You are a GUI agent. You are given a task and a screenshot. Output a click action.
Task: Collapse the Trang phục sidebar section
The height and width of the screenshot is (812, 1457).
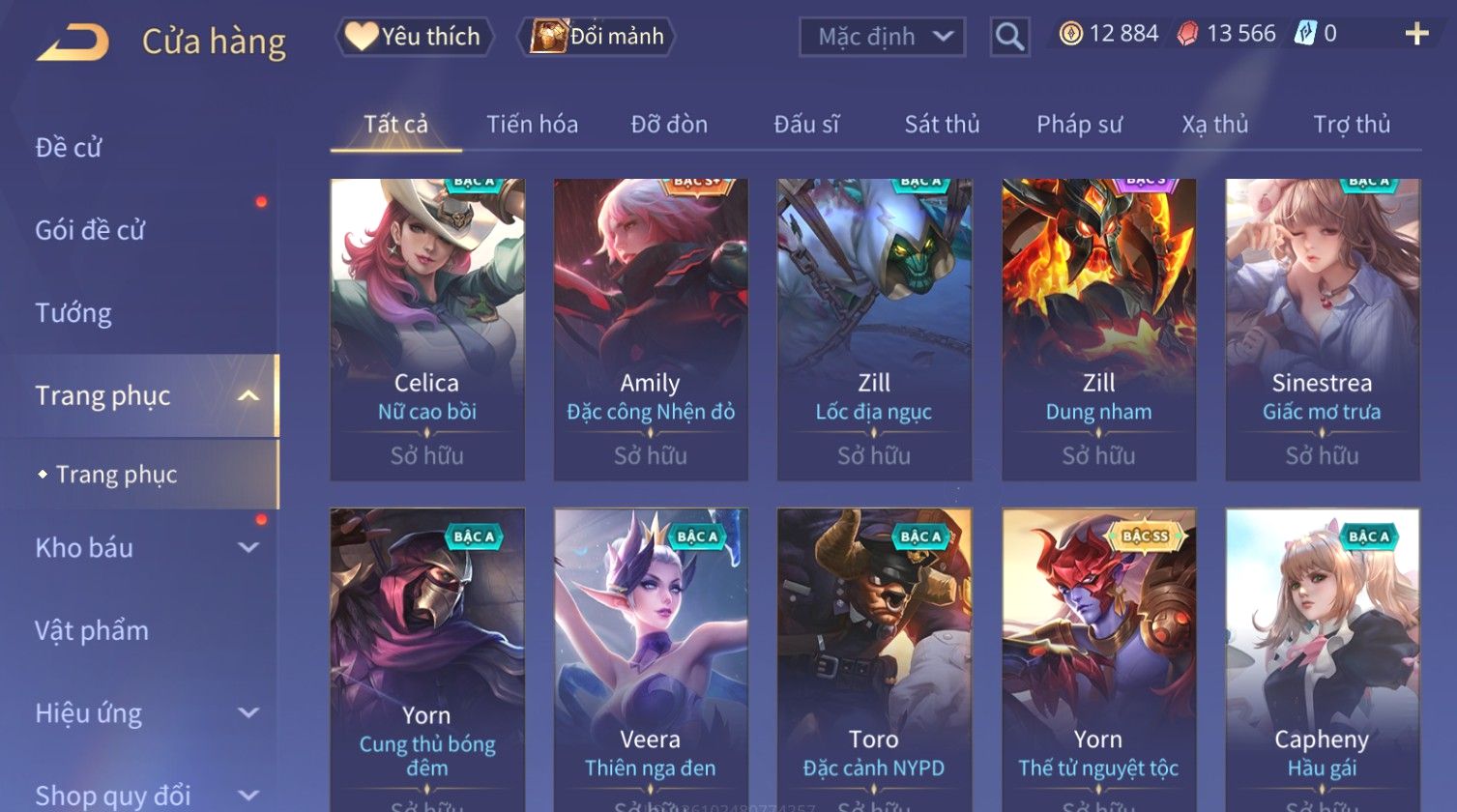click(248, 396)
